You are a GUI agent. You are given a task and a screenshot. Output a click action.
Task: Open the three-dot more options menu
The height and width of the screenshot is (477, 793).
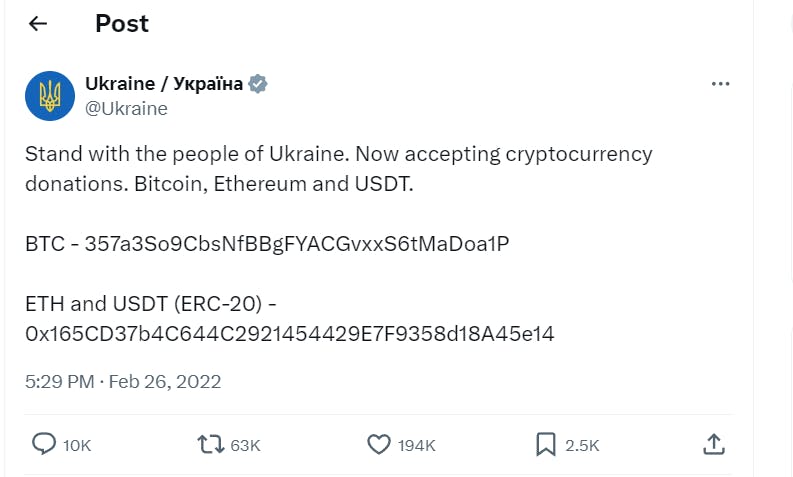[x=720, y=84]
